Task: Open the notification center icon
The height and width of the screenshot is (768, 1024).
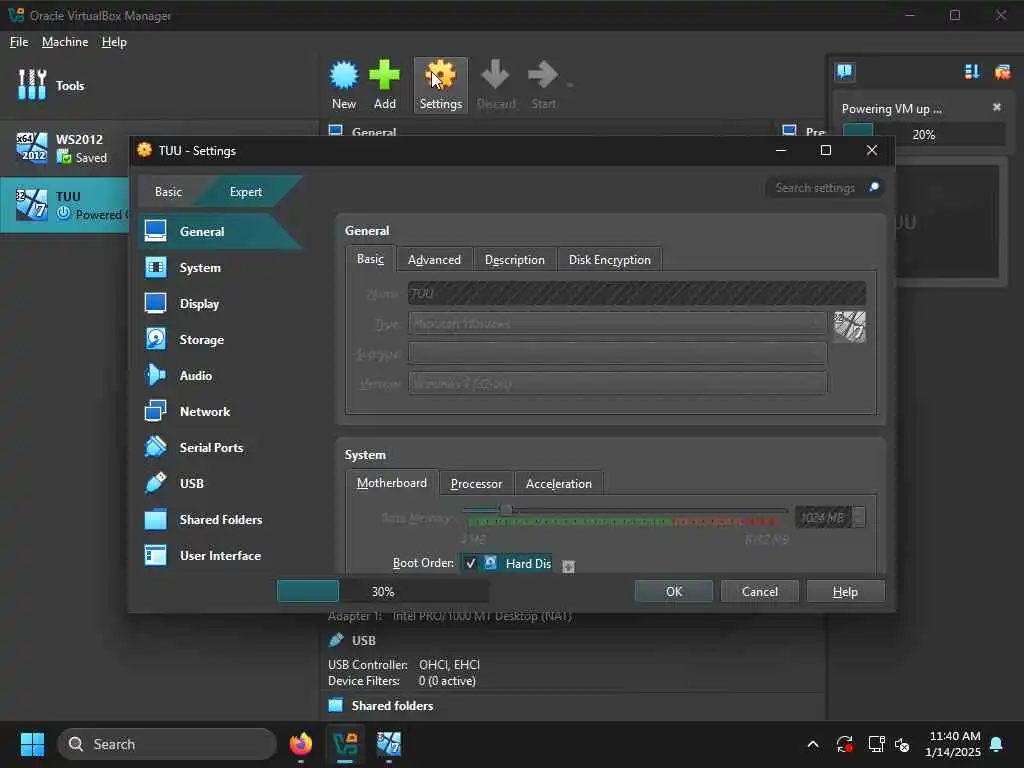Action: tap(844, 71)
